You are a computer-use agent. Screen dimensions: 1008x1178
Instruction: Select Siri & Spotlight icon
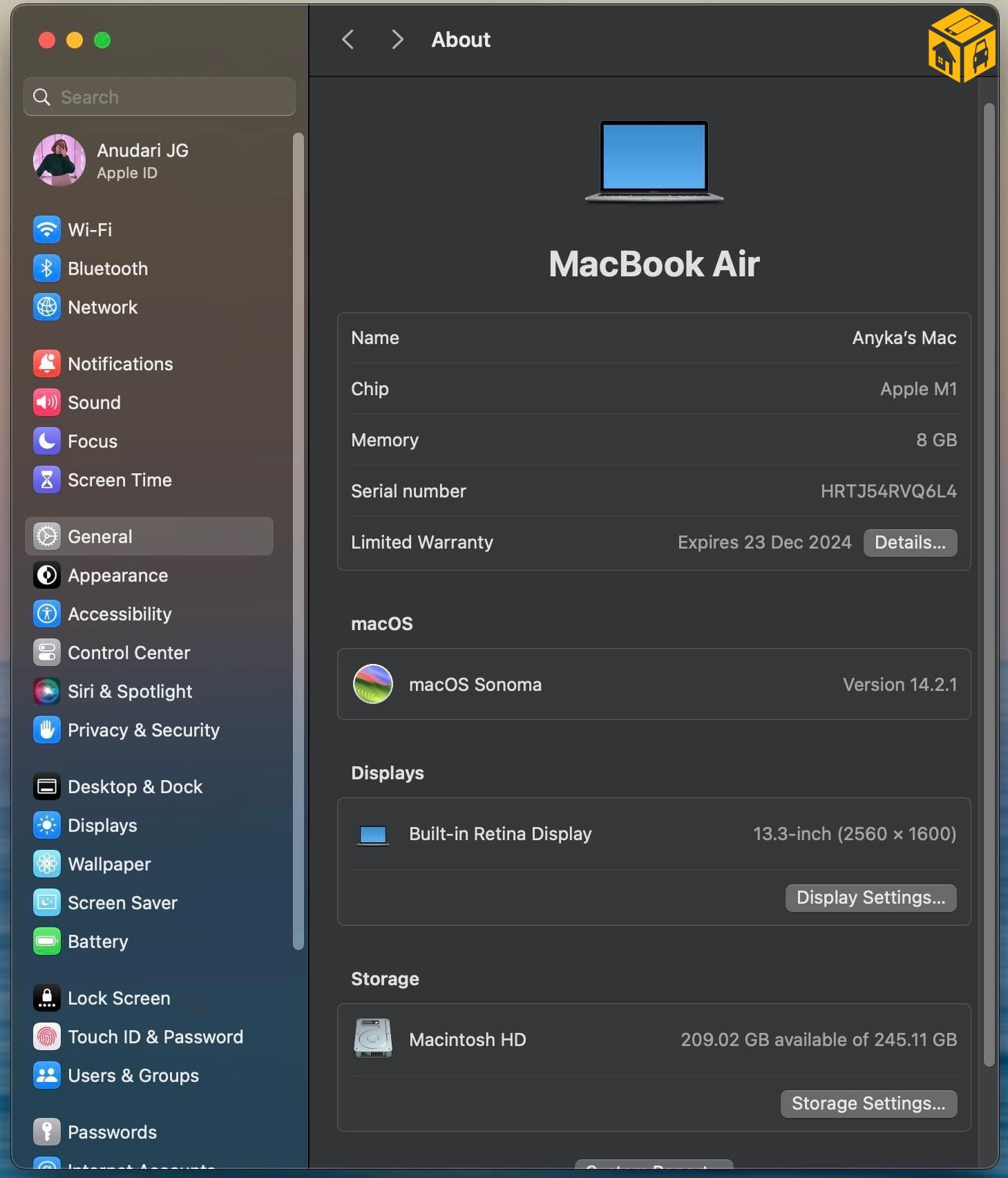(47, 691)
